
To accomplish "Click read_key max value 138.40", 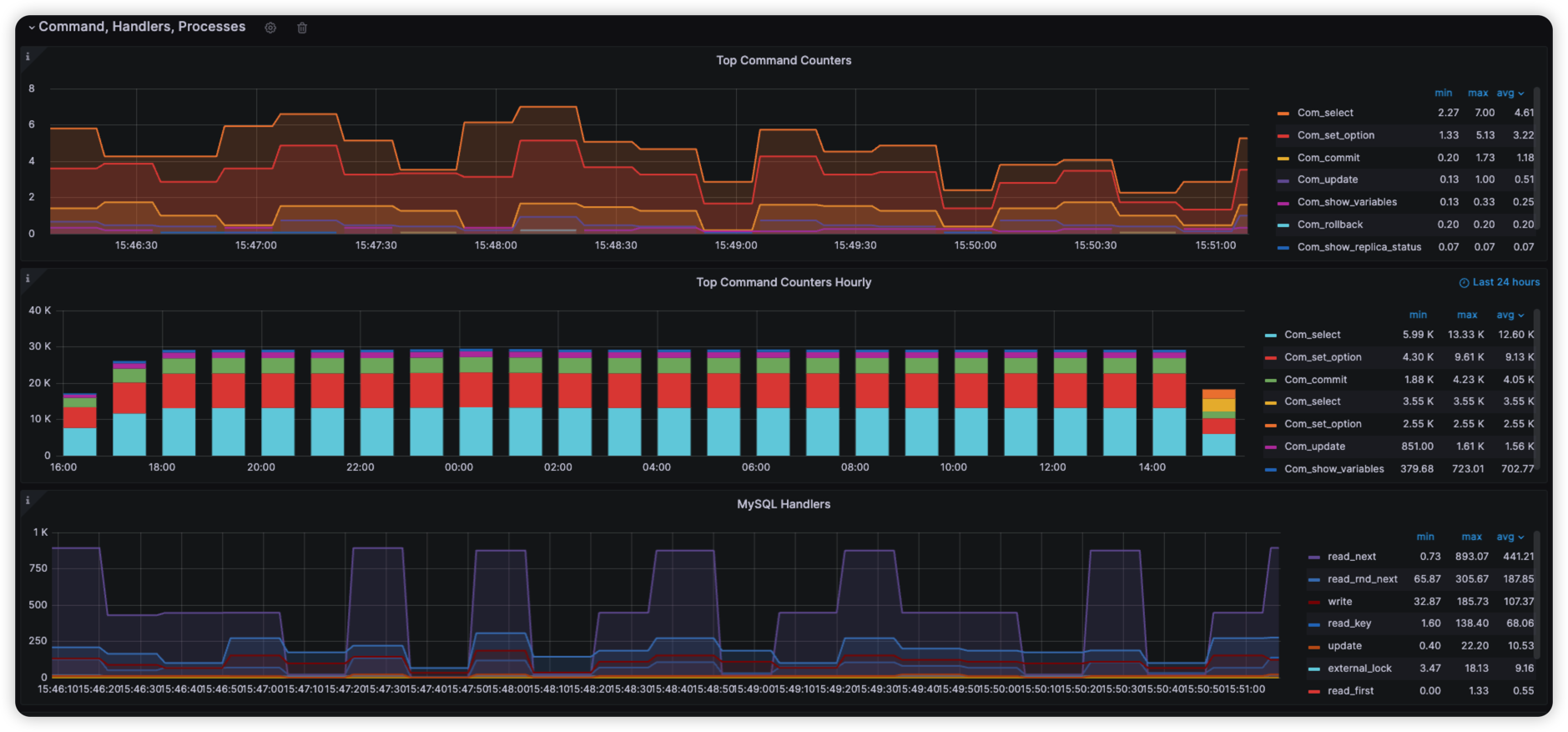I will click(x=1472, y=623).
